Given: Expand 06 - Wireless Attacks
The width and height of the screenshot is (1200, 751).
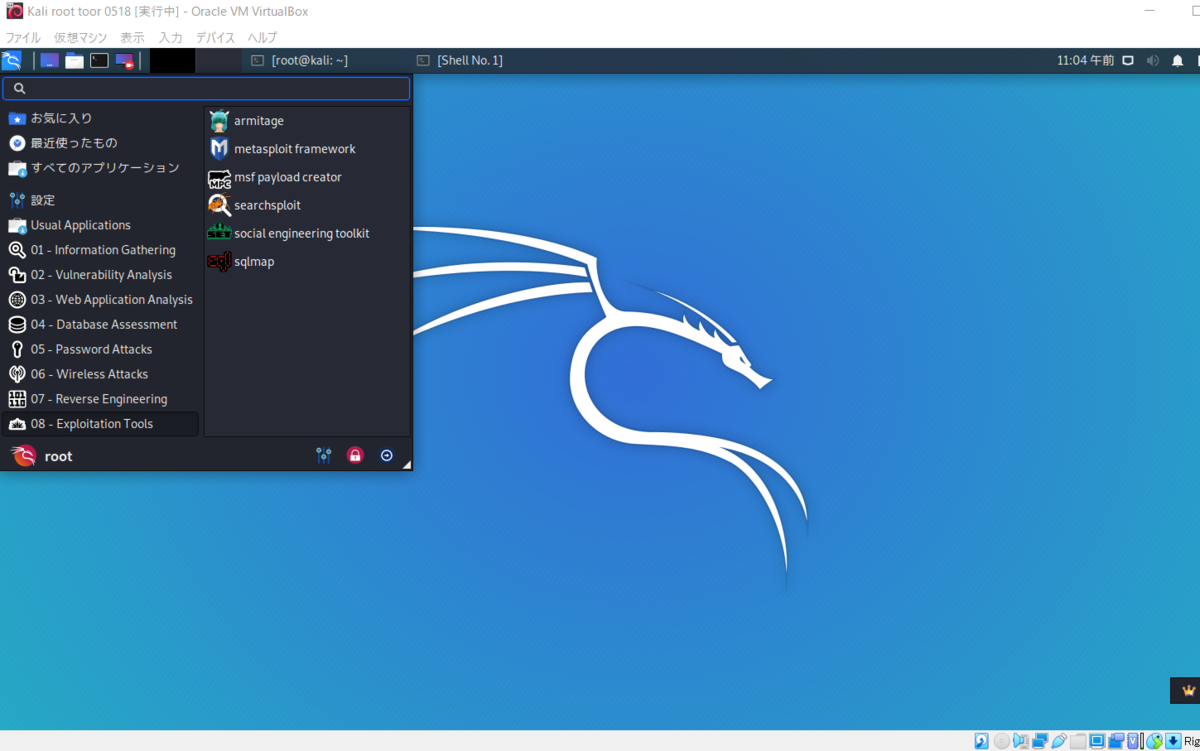Looking at the screenshot, I should 101,374.
